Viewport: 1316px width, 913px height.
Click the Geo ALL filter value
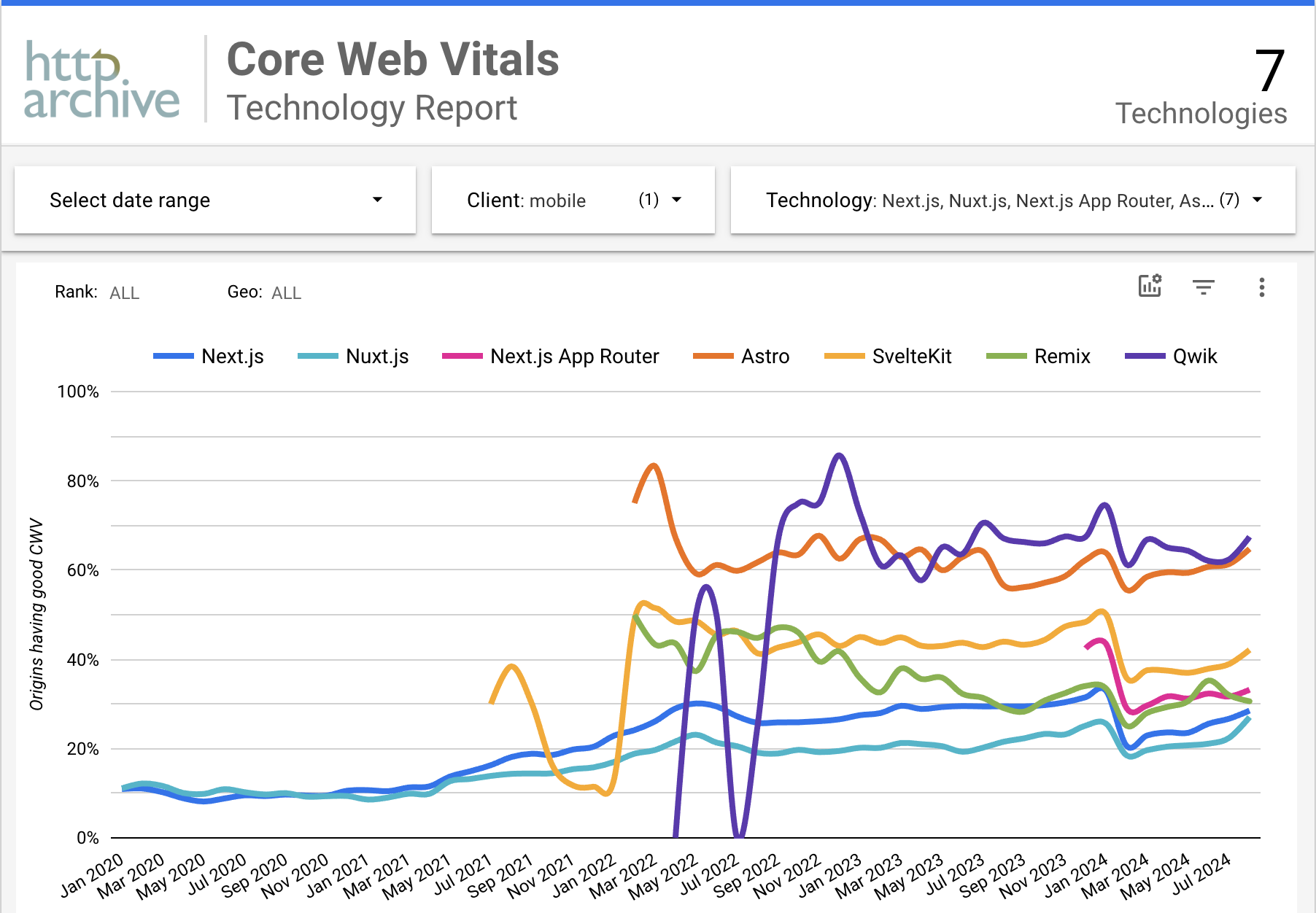pyautogui.click(x=287, y=293)
